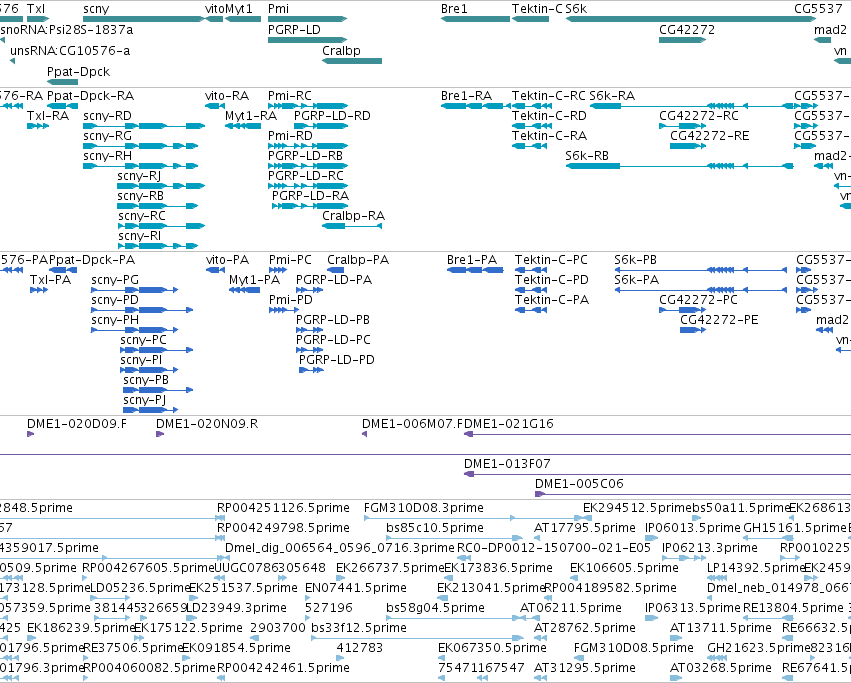Click the Myt1 gene arrow
Viewport: 851px width, 683px height.
tap(243, 19)
